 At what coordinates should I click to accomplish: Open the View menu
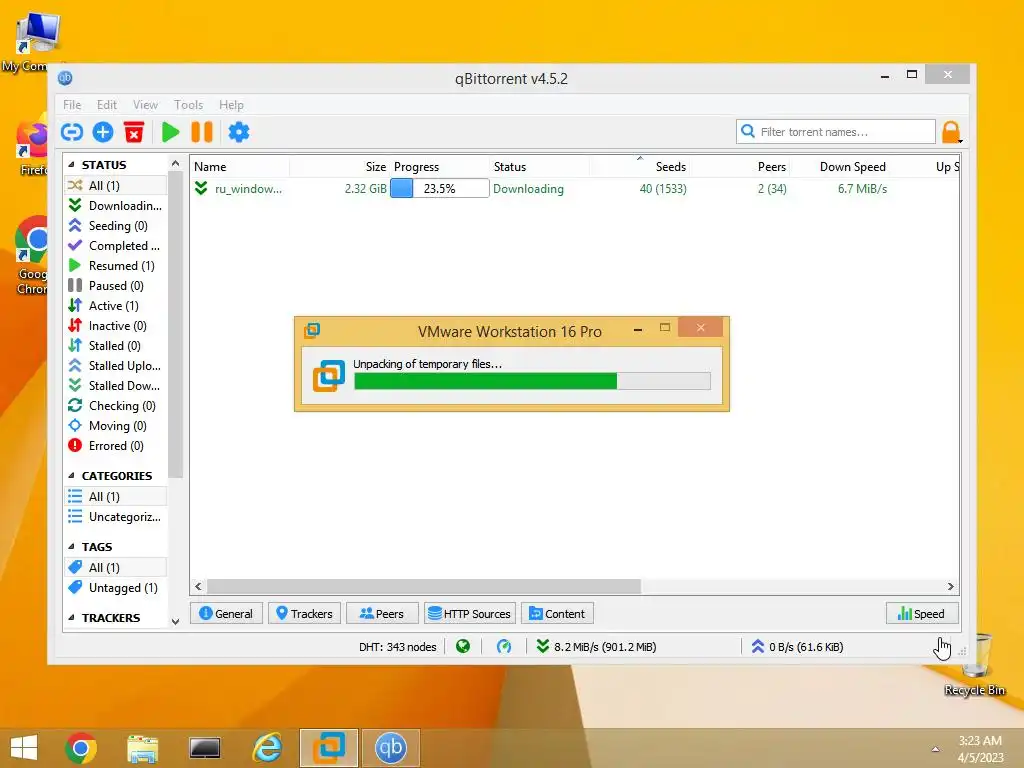[x=145, y=104]
